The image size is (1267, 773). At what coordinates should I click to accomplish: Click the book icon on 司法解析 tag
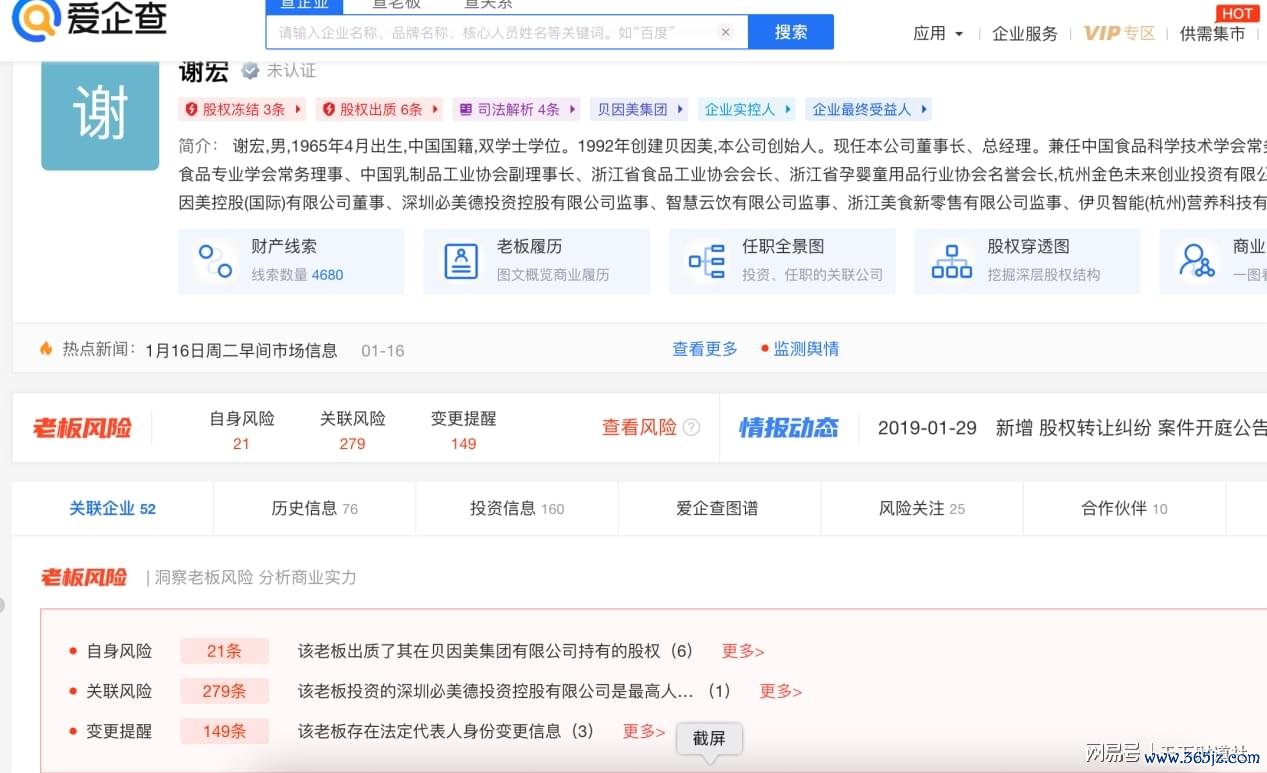[466, 109]
